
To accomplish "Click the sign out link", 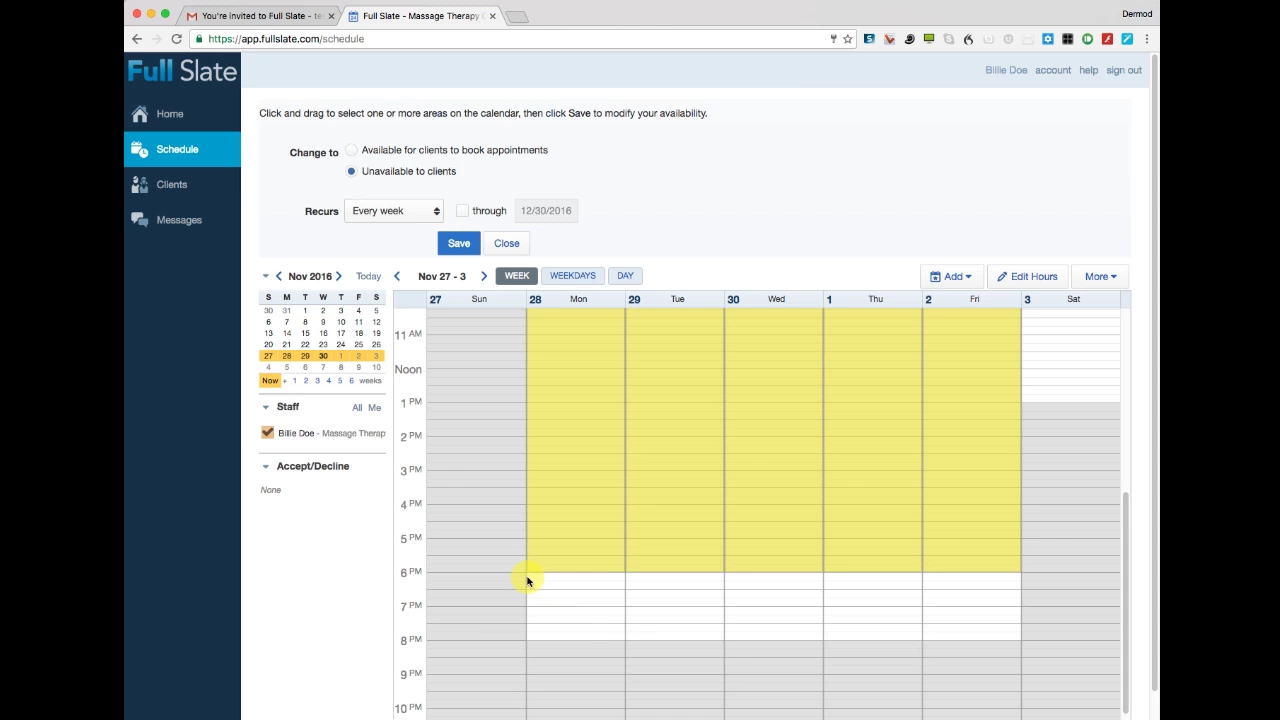I will click(1124, 71).
